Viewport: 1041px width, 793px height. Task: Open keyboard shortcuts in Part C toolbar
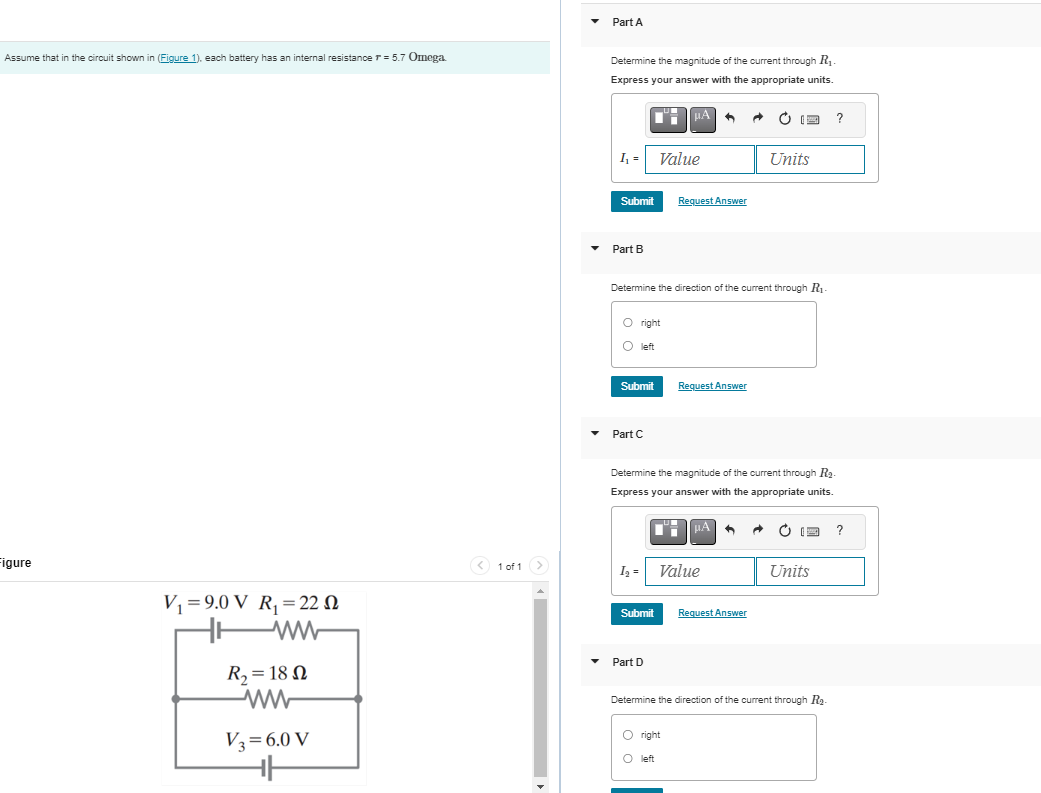tap(810, 531)
